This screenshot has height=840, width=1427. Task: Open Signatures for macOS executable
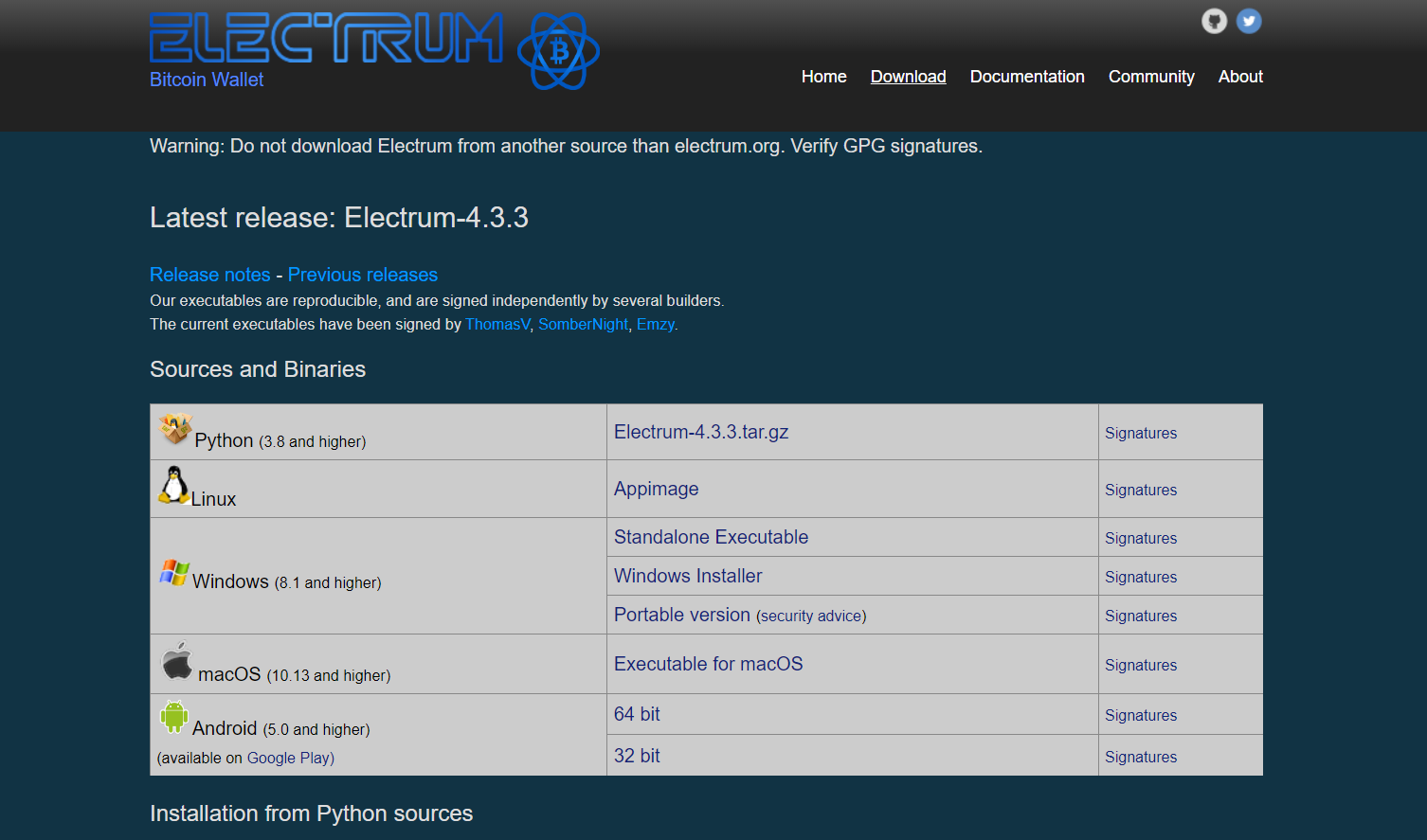tap(1141, 665)
